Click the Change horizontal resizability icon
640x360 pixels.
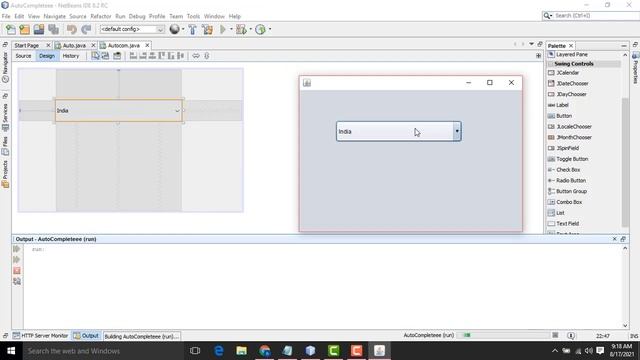point(196,56)
